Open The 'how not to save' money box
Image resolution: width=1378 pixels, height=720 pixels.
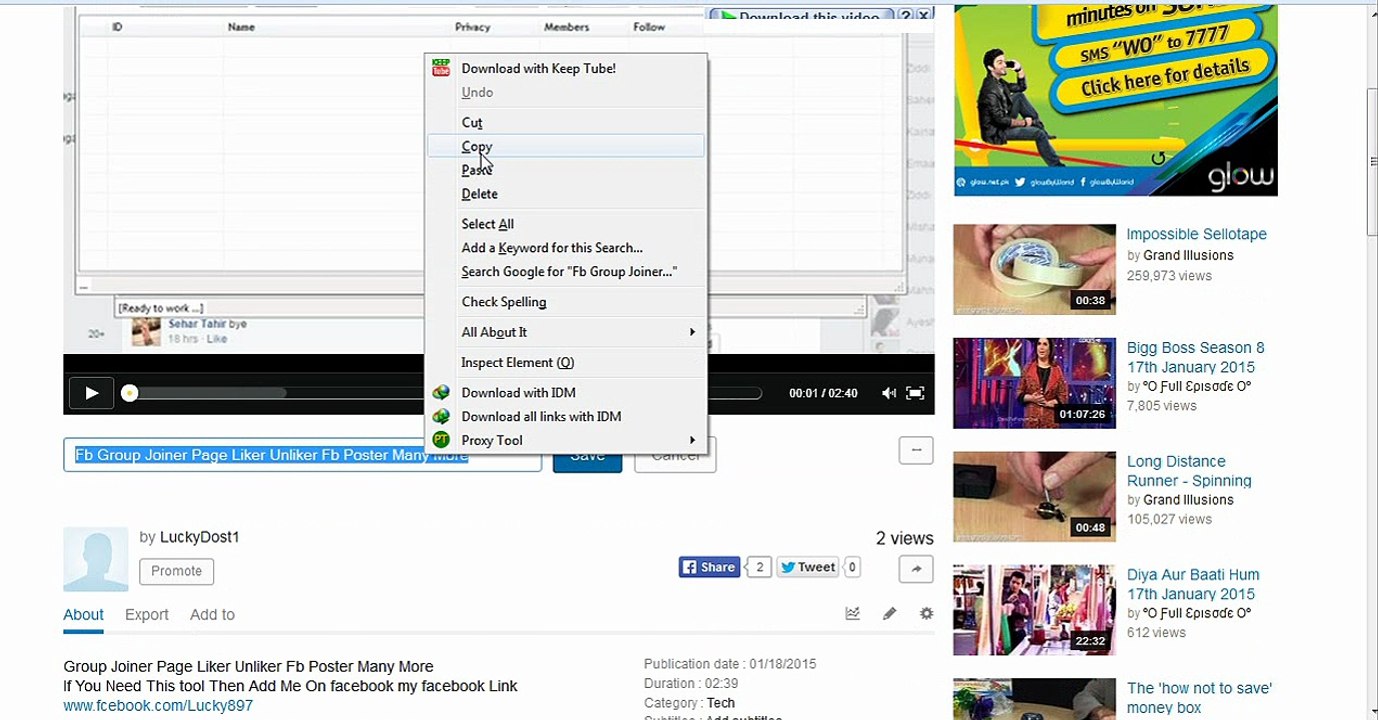click(x=1199, y=698)
